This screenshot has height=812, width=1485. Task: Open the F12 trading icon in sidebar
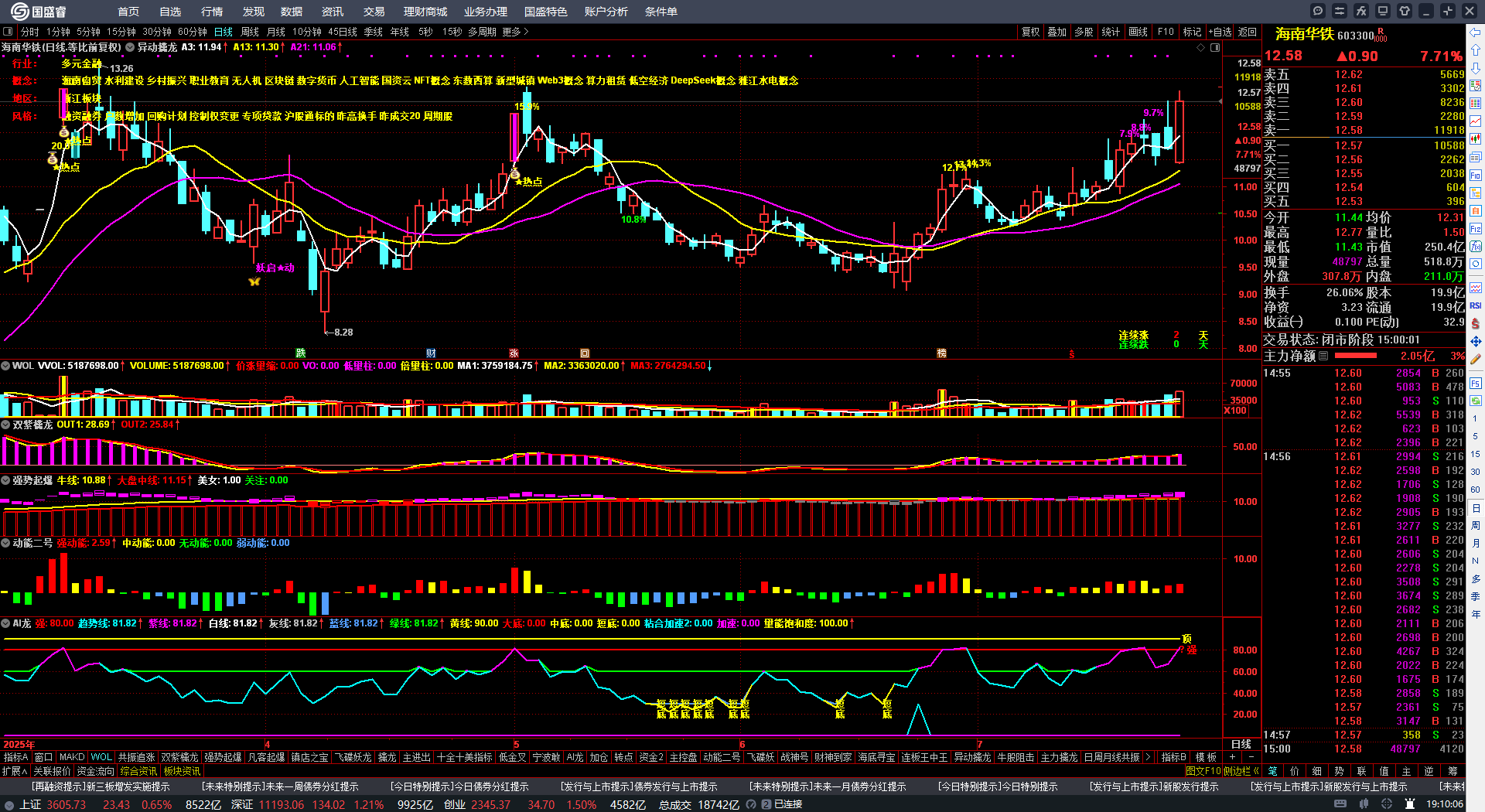(x=1476, y=229)
